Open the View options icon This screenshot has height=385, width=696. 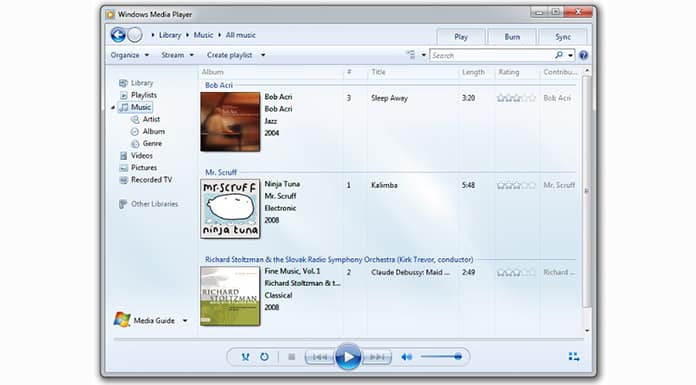pos(411,55)
